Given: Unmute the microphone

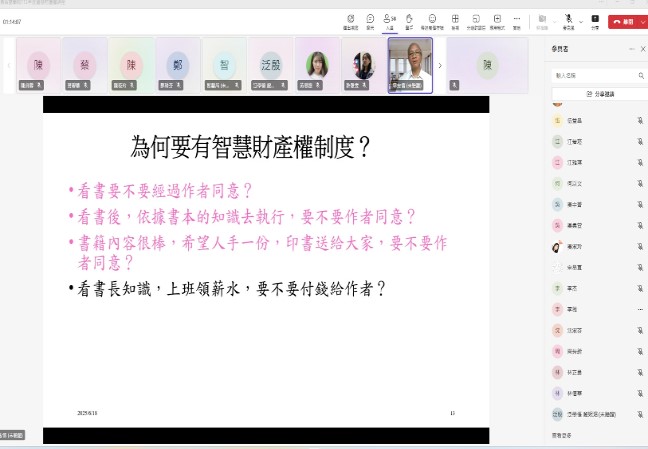Looking at the screenshot, I should click(x=568, y=19).
